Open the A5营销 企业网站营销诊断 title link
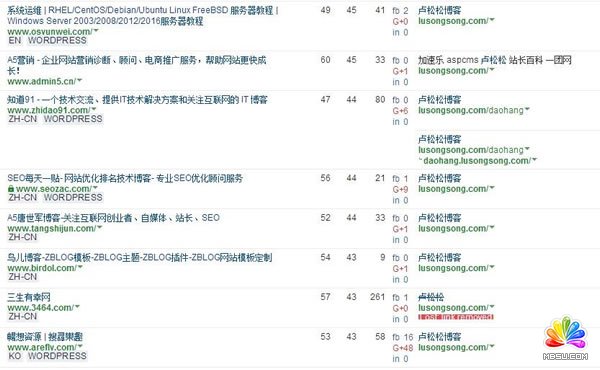The image size is (600, 370). [x=137, y=65]
